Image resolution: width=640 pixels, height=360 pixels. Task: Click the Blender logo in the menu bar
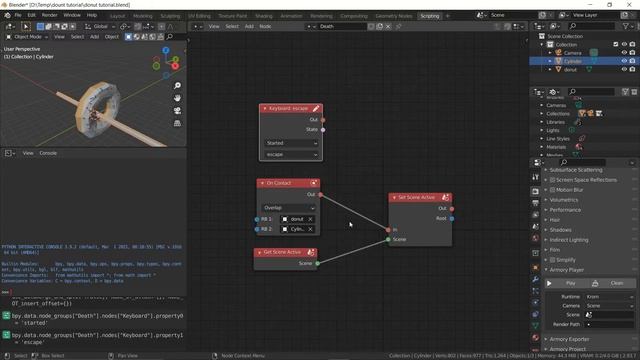(7, 15)
